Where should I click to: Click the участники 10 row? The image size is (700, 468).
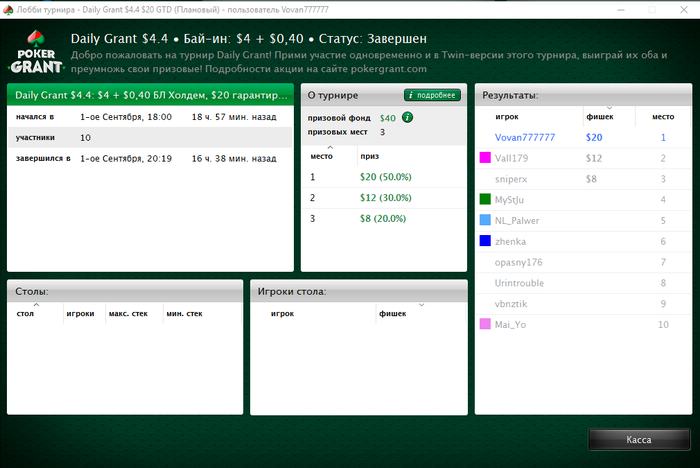[150, 138]
